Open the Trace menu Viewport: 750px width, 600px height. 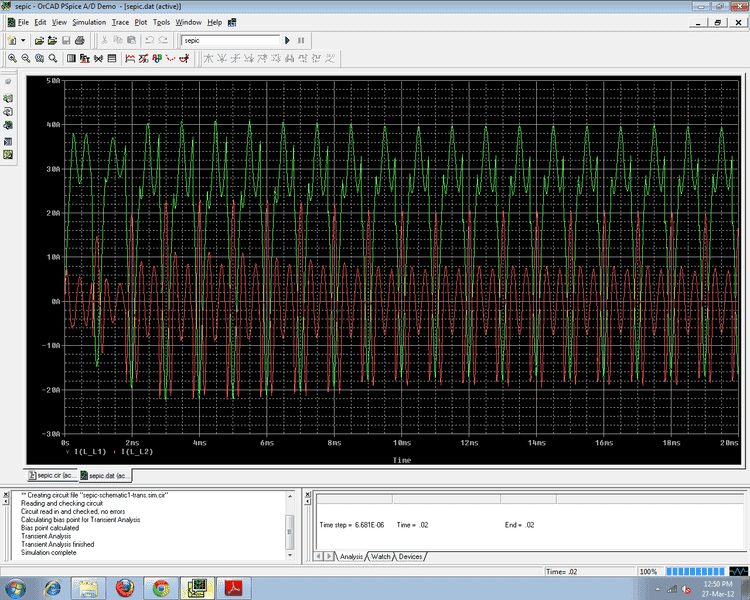coord(120,22)
